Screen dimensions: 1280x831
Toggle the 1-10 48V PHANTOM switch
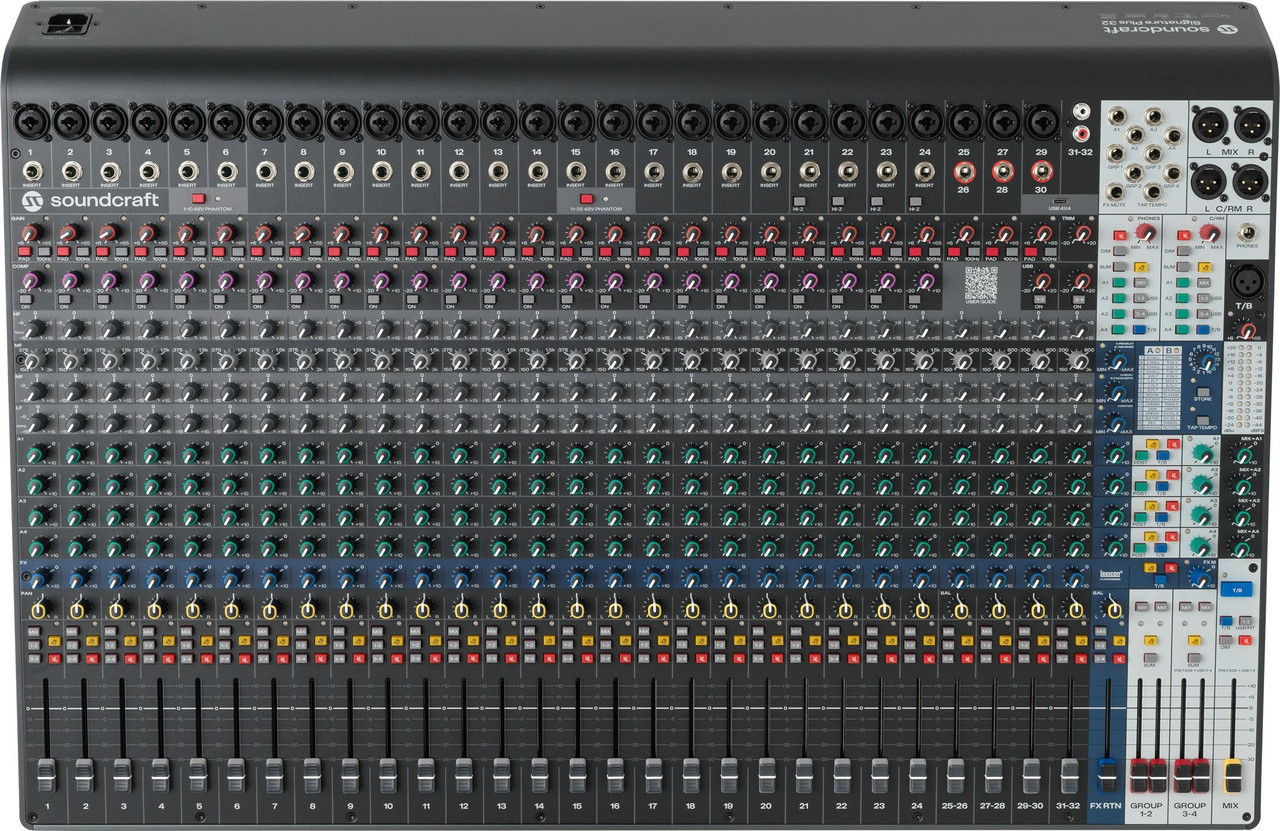point(198,198)
